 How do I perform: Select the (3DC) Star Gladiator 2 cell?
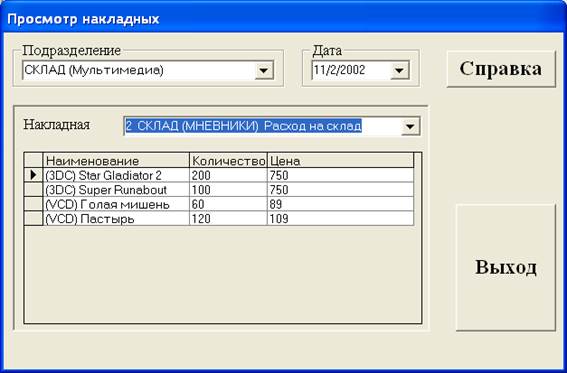pyautogui.click(x=116, y=175)
